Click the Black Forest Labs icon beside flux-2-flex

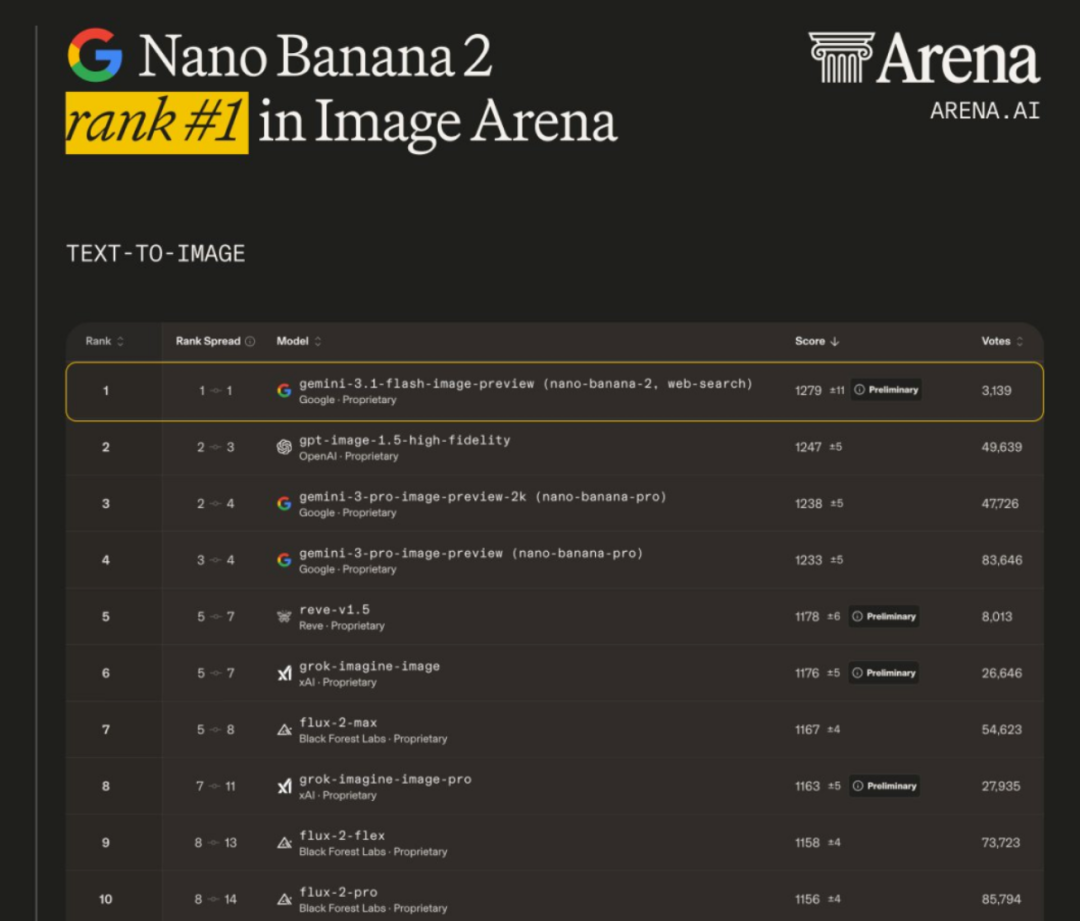pyautogui.click(x=284, y=843)
